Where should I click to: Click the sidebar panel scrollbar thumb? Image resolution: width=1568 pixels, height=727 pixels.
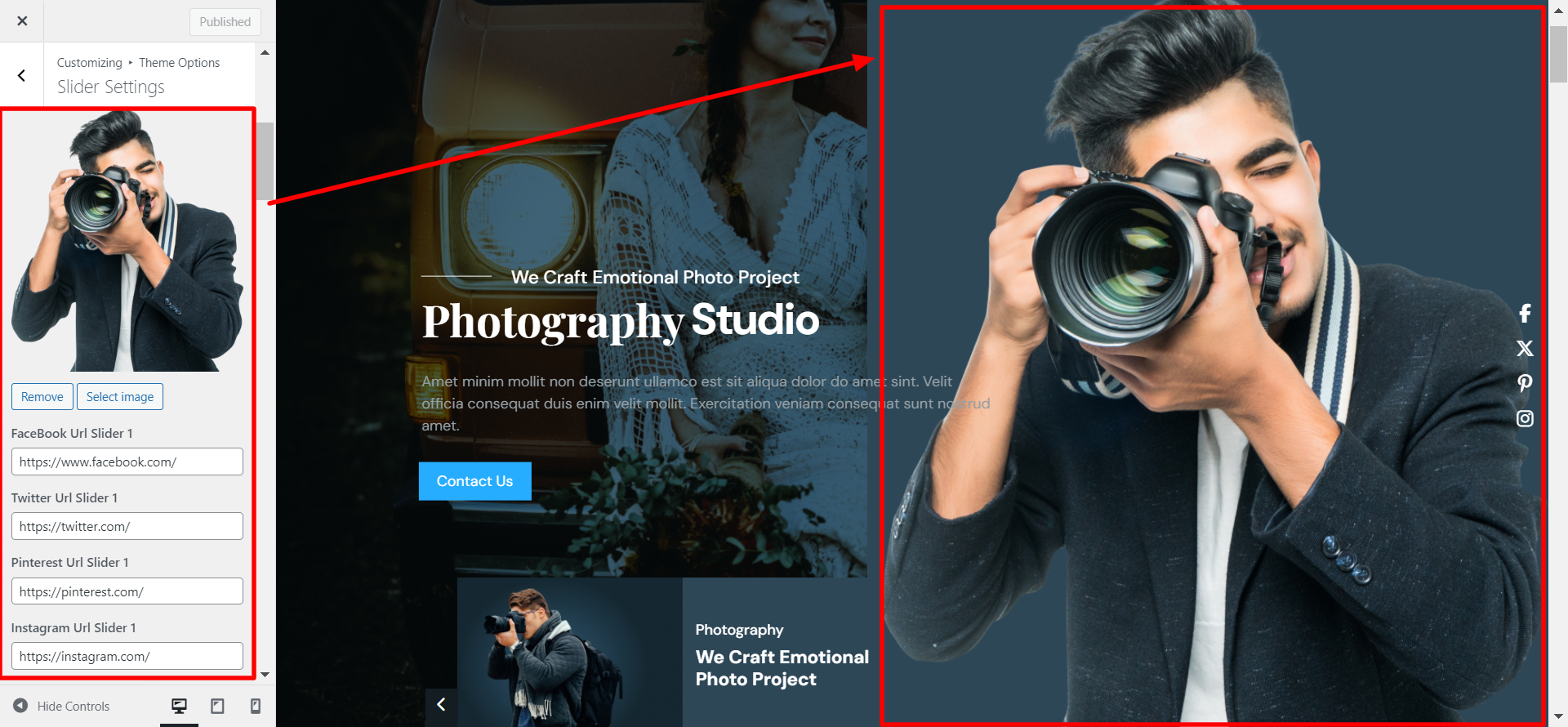pyautogui.click(x=265, y=161)
